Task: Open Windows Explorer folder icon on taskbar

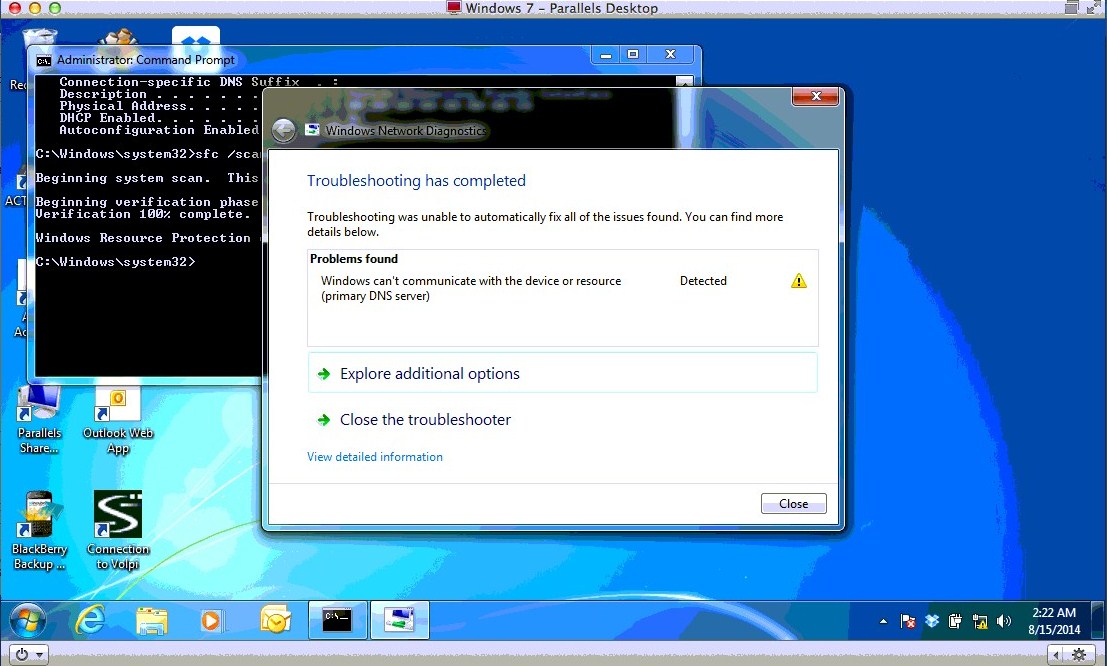Action: click(x=152, y=621)
